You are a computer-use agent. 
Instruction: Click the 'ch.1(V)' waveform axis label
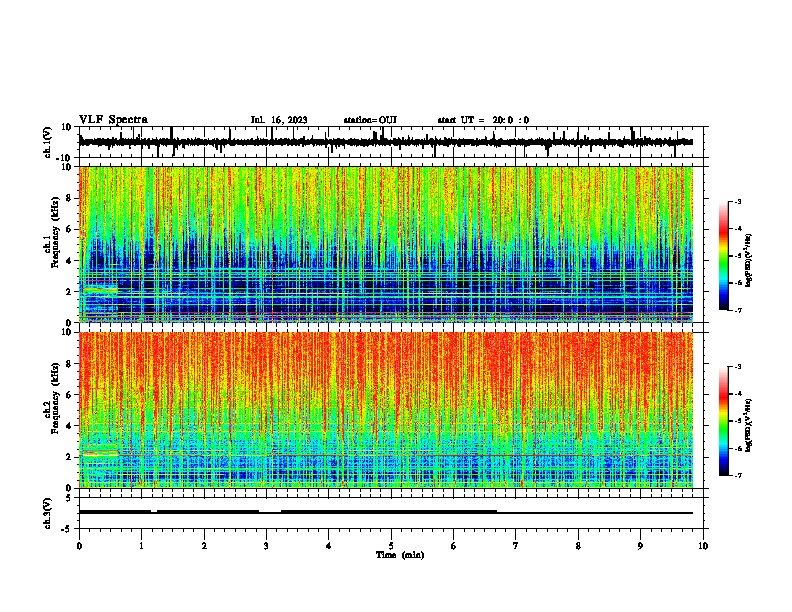(48, 142)
